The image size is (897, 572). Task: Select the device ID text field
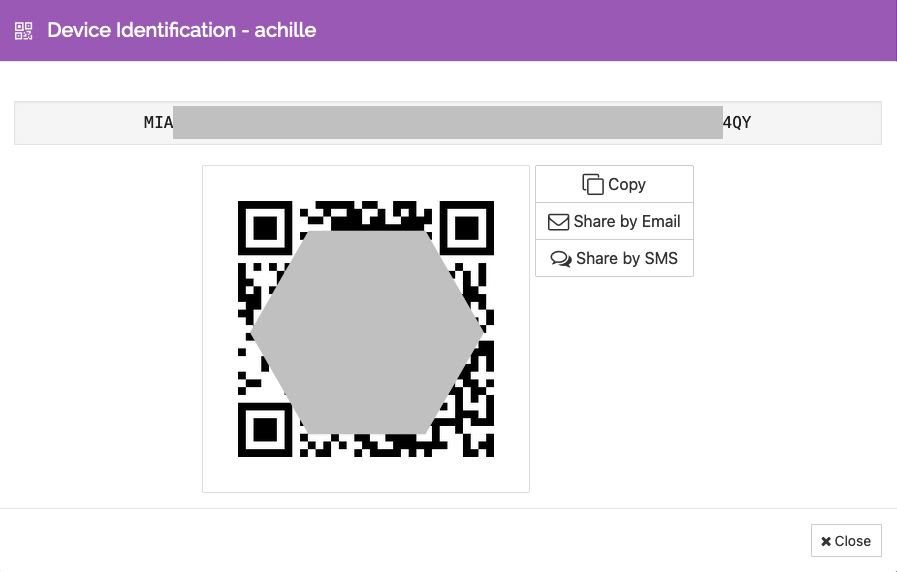(447, 123)
